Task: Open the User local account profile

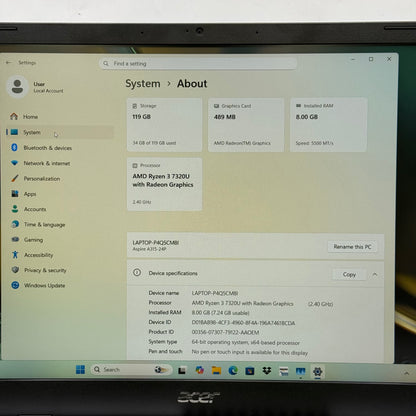Action: click(x=35, y=87)
